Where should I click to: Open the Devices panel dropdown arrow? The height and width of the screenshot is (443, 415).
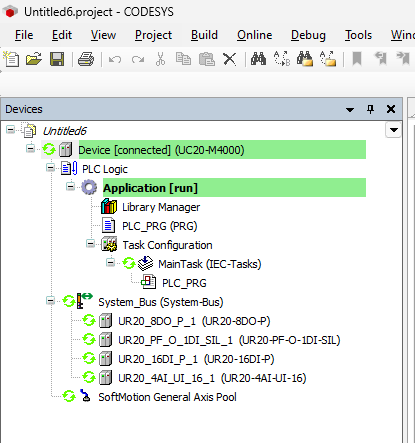click(x=350, y=109)
